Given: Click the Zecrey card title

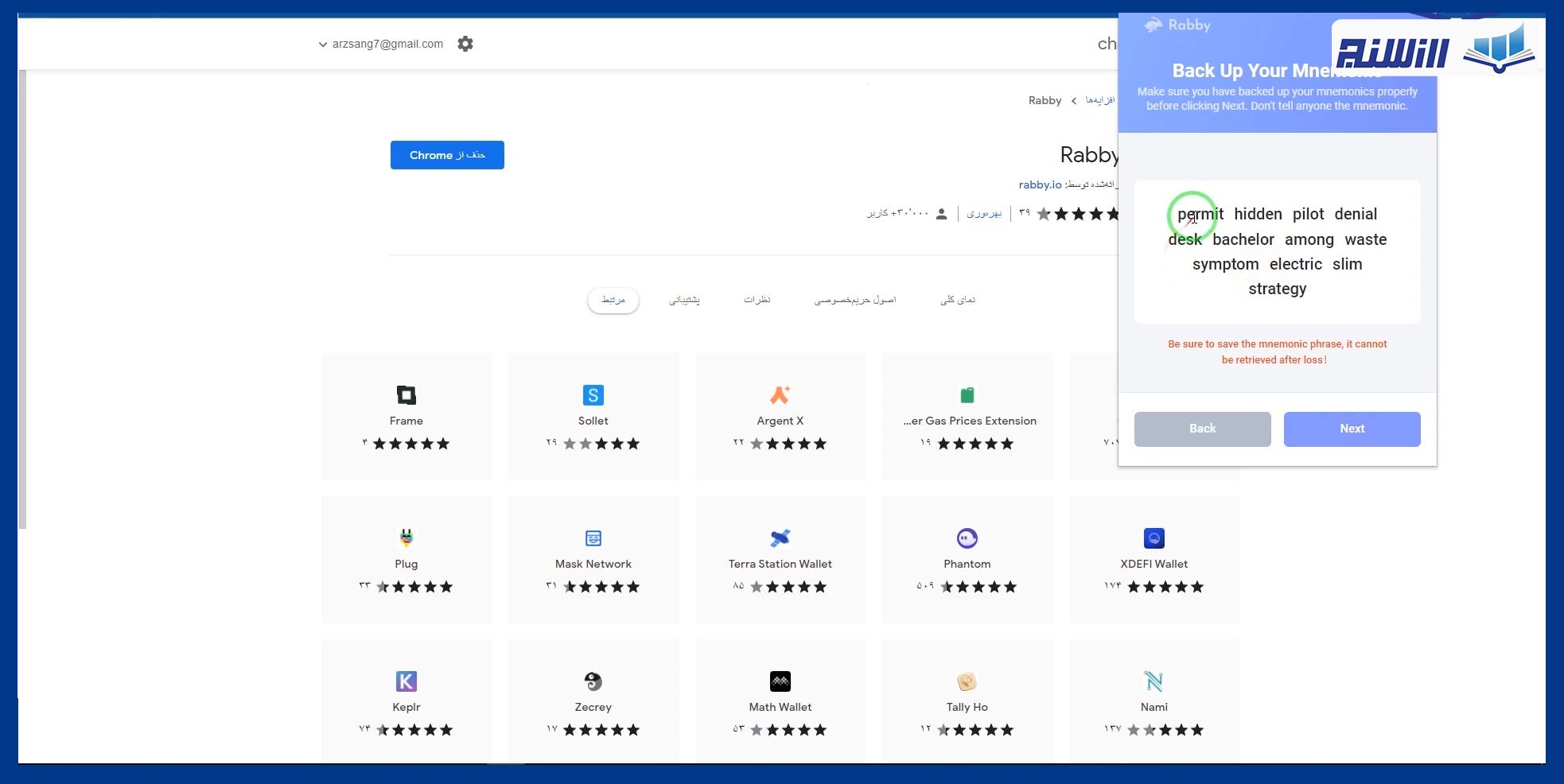Looking at the screenshot, I should pos(593,707).
